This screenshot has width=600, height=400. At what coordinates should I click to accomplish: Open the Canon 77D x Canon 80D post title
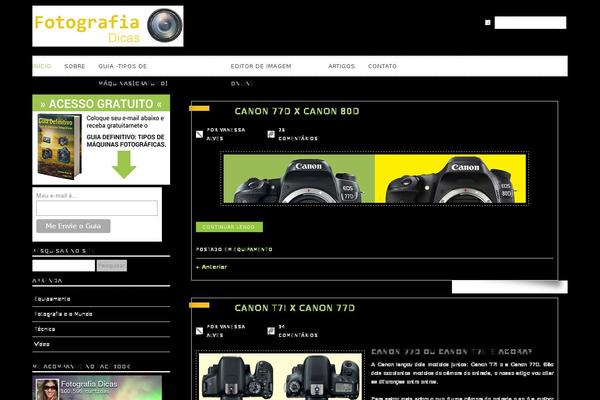[x=297, y=111]
